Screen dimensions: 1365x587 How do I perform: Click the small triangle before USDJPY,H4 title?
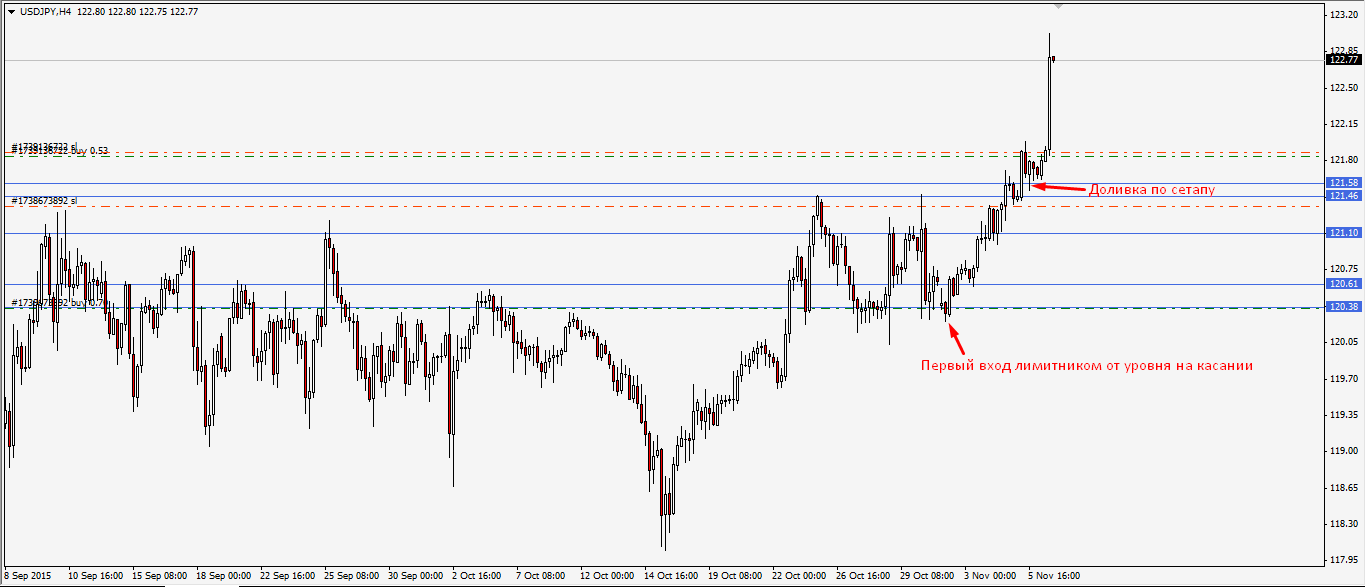pos(11,11)
